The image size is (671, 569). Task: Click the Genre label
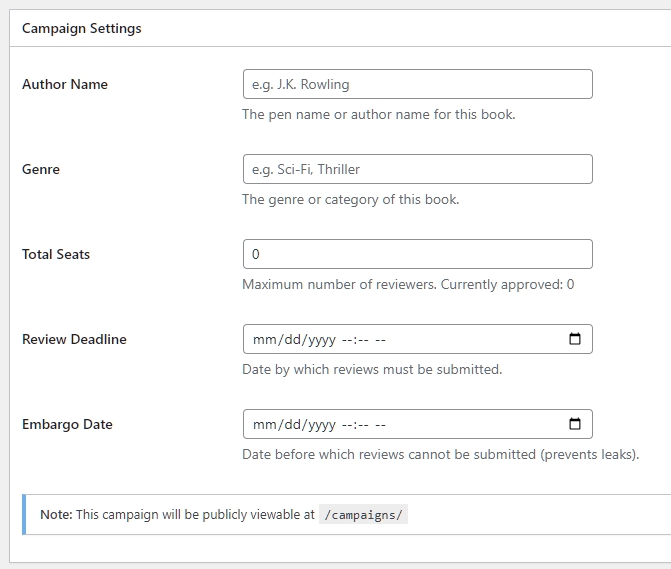41,169
